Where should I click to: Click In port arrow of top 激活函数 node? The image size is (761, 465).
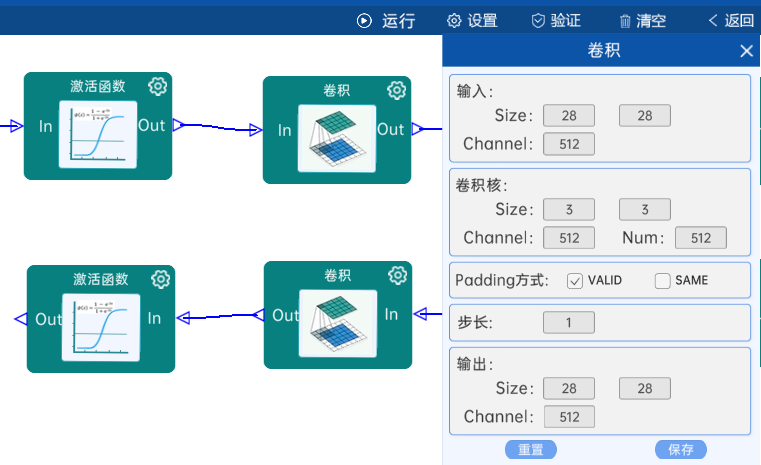click(x=17, y=126)
